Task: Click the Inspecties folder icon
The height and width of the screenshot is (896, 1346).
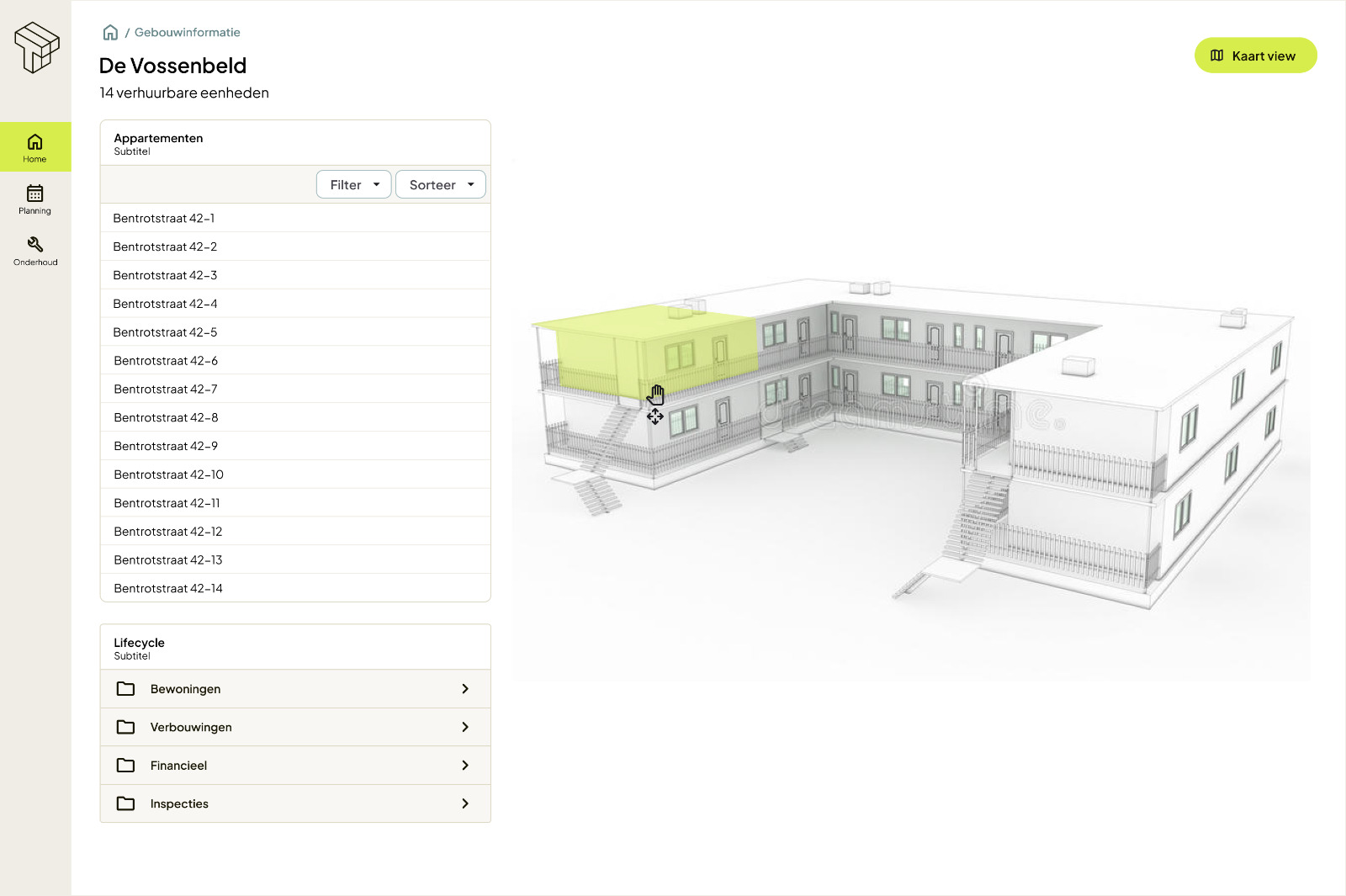Action: point(125,803)
